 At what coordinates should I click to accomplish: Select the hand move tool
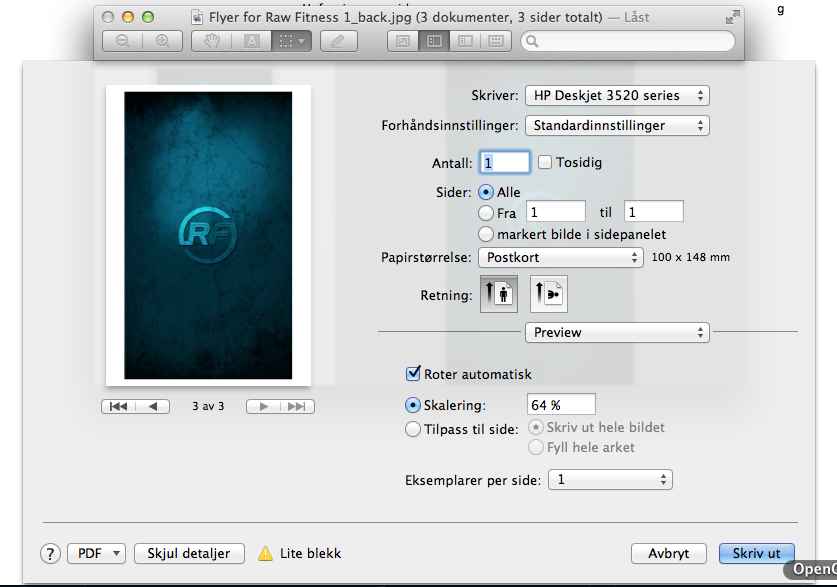pos(212,41)
